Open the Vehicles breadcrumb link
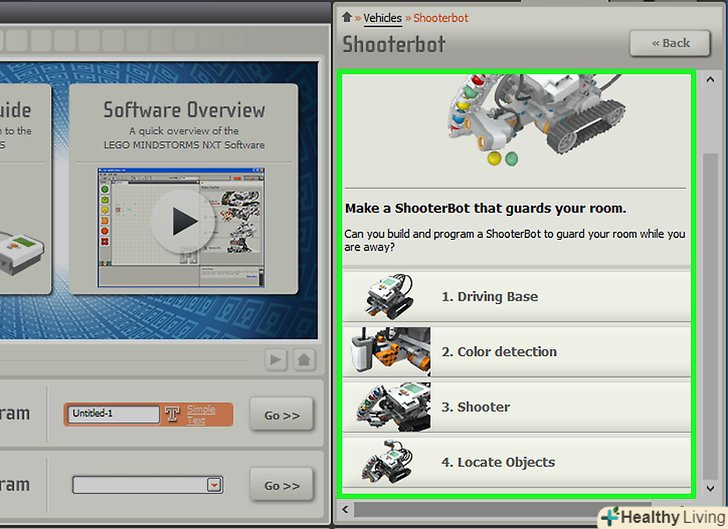 tap(382, 18)
